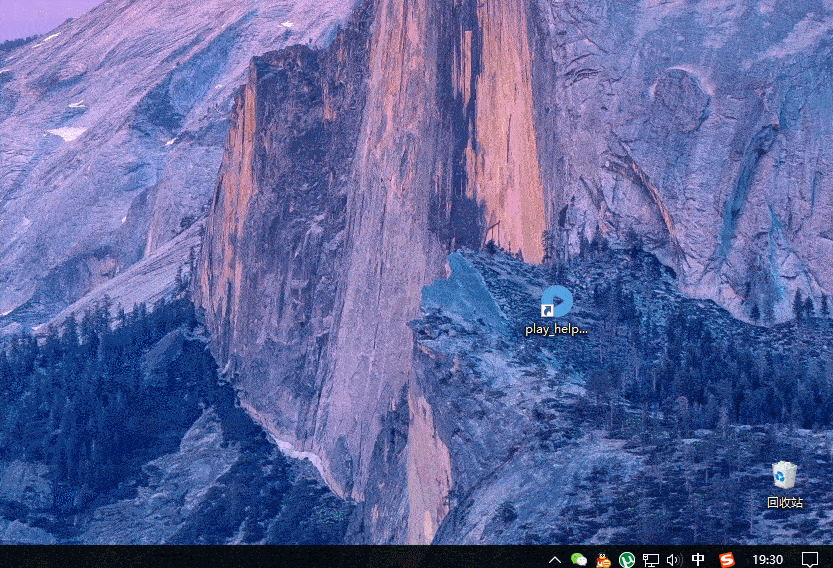The image size is (833, 568).
Task: Open the 19:30 taskbar clock
Action: 768,559
